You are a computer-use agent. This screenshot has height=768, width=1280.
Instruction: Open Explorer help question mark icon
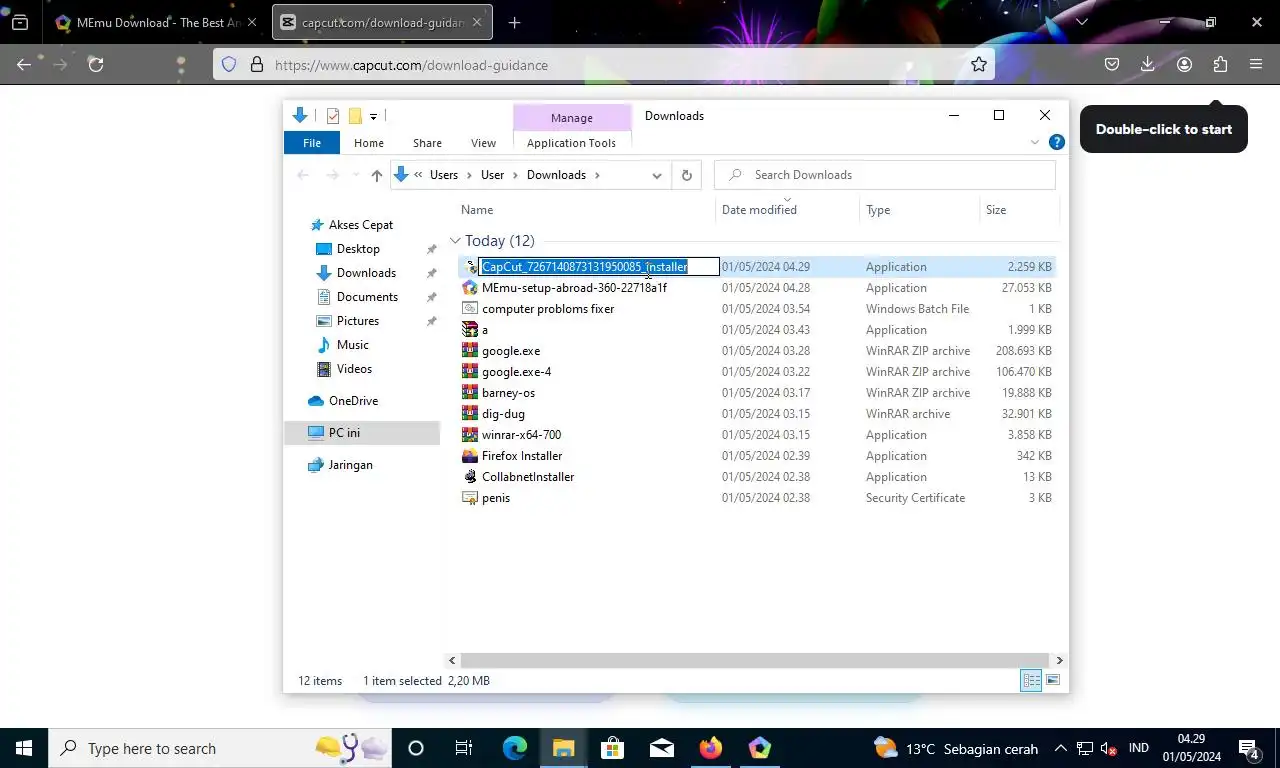pyautogui.click(x=1056, y=142)
